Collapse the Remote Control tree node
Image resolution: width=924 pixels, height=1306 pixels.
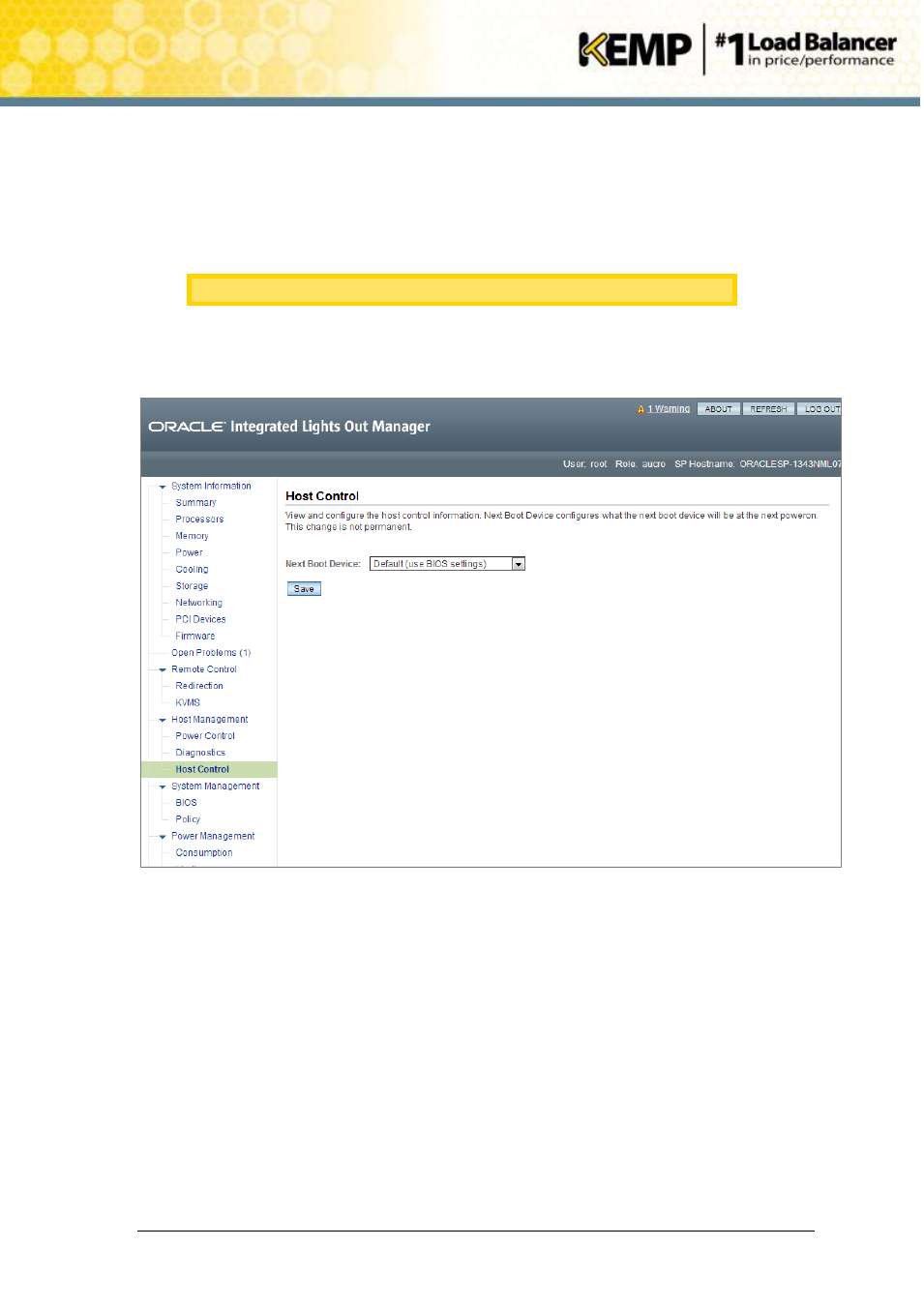(x=163, y=669)
